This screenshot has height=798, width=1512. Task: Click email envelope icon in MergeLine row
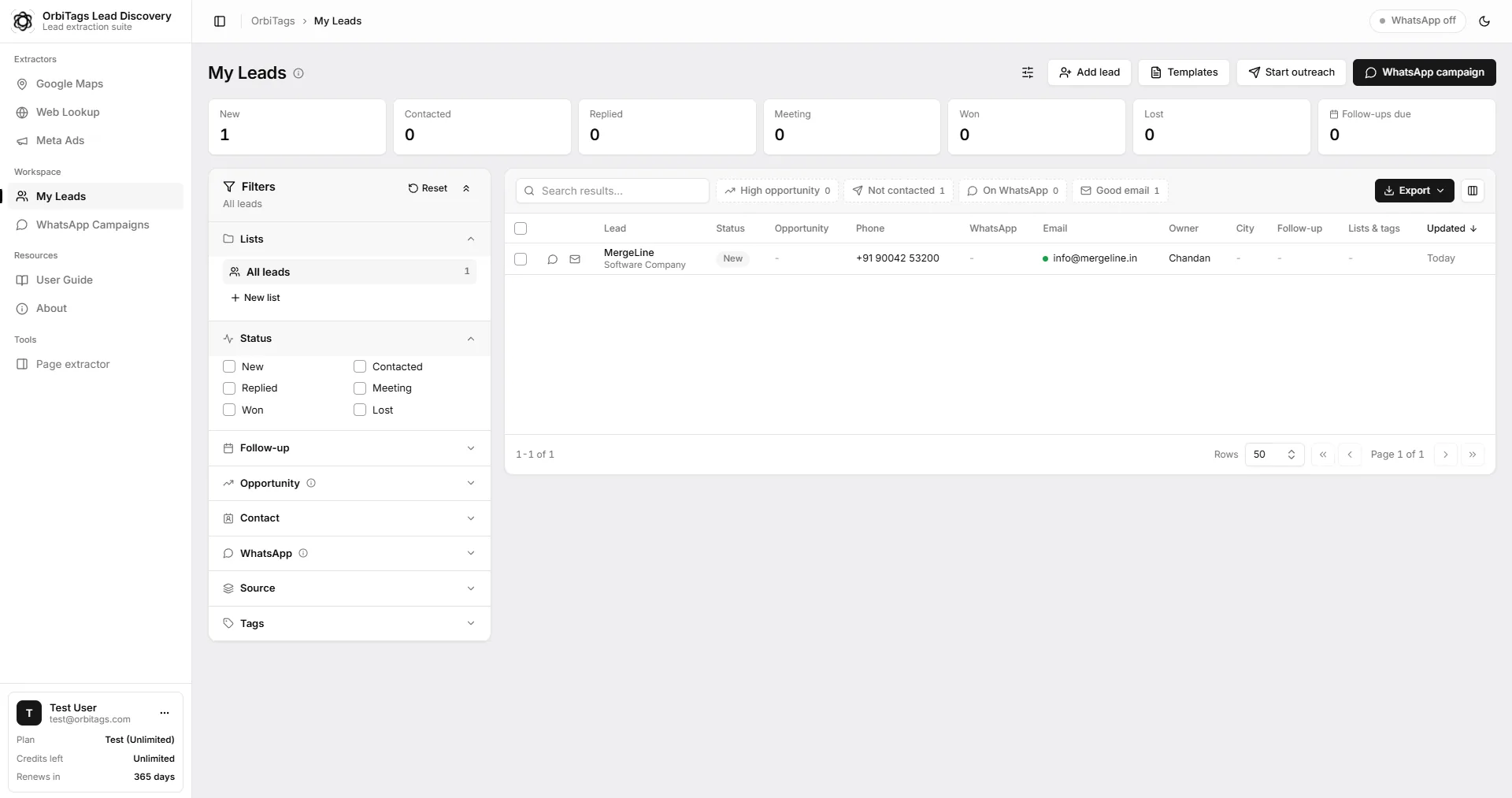coord(575,259)
